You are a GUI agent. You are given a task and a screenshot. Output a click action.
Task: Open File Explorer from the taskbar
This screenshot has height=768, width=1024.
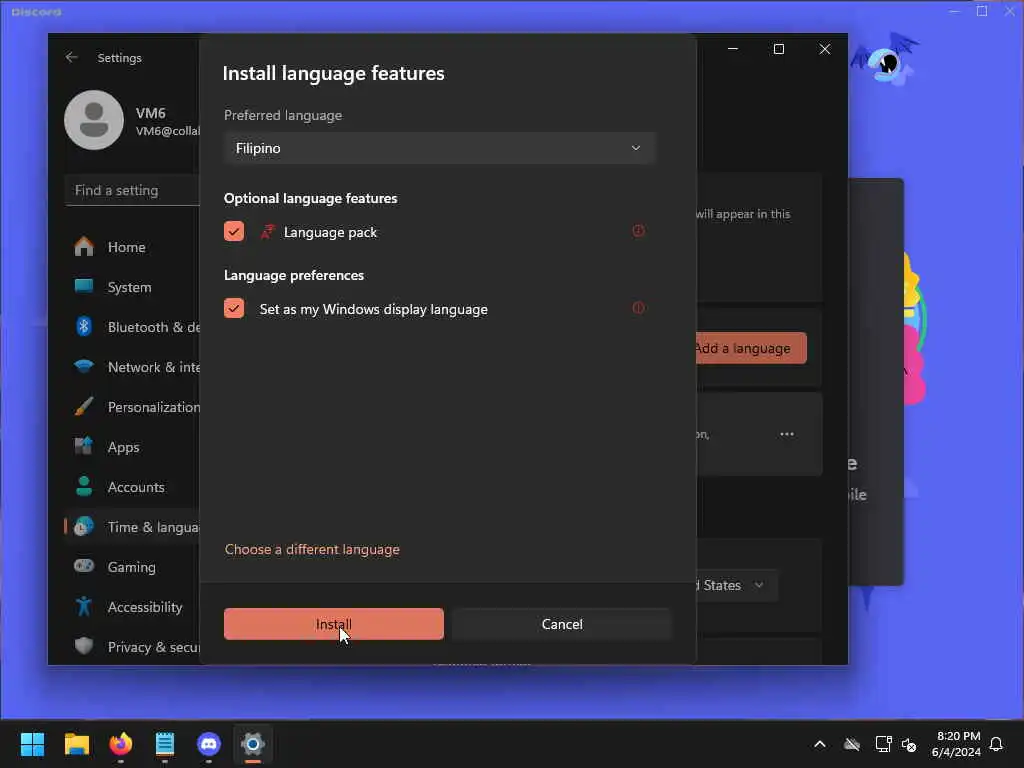[76, 744]
